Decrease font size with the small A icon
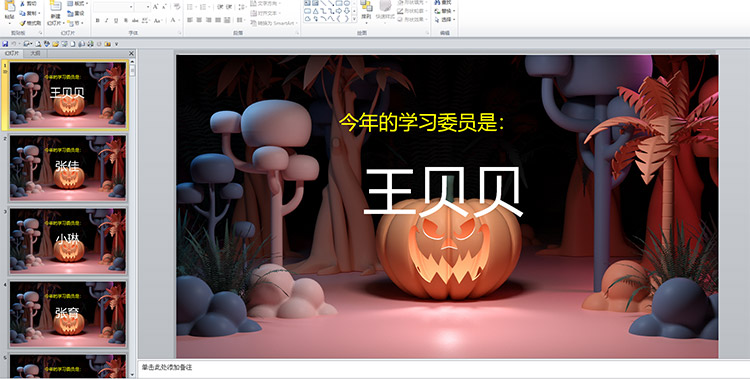 (x=165, y=7)
